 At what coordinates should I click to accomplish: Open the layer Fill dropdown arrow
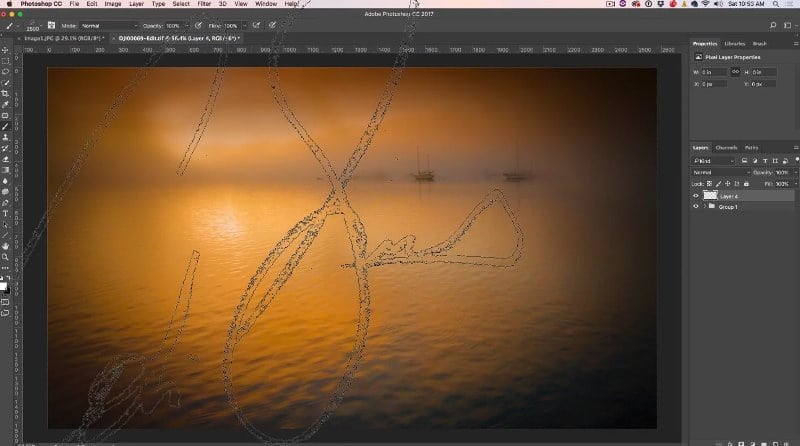click(794, 184)
